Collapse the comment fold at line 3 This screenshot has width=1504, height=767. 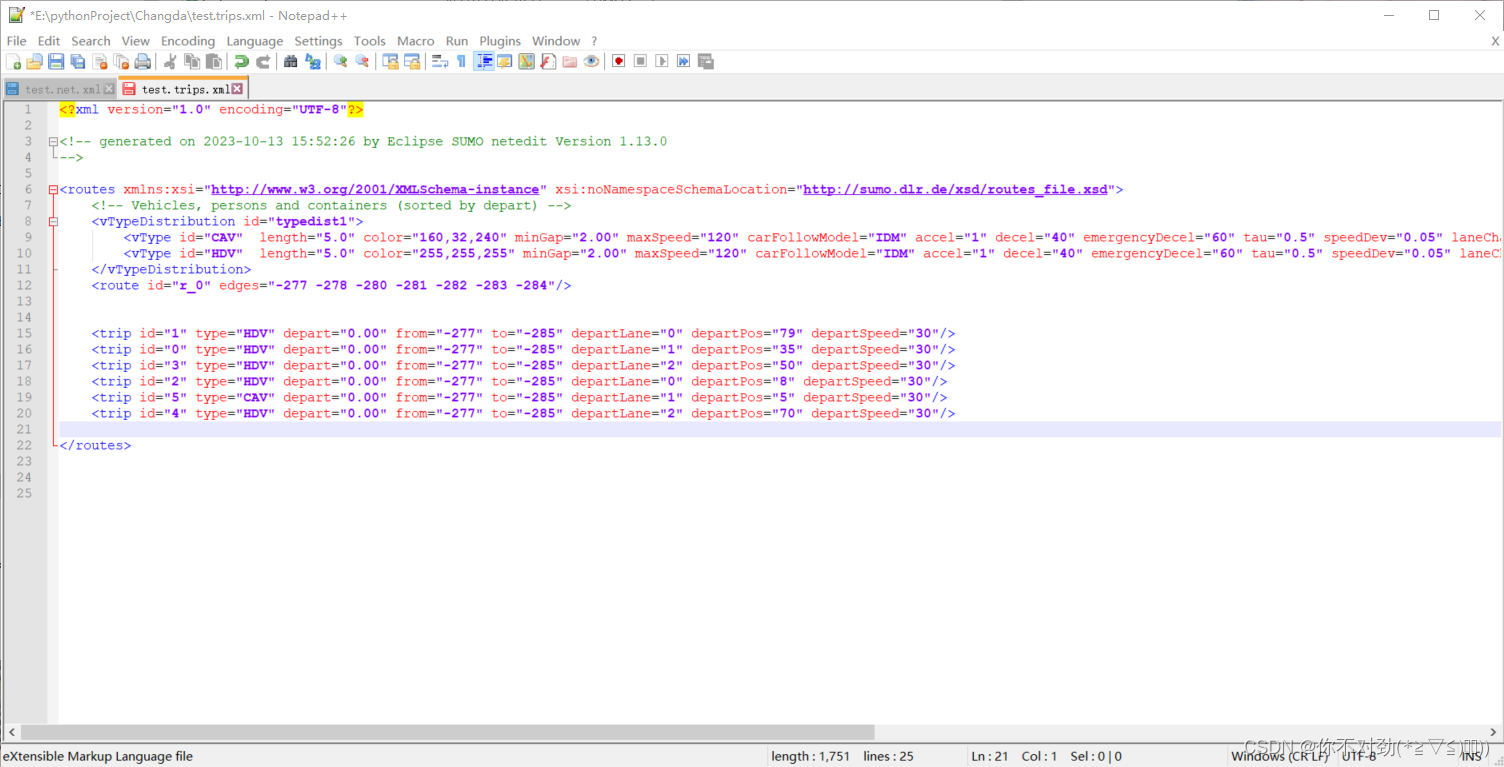click(53, 141)
